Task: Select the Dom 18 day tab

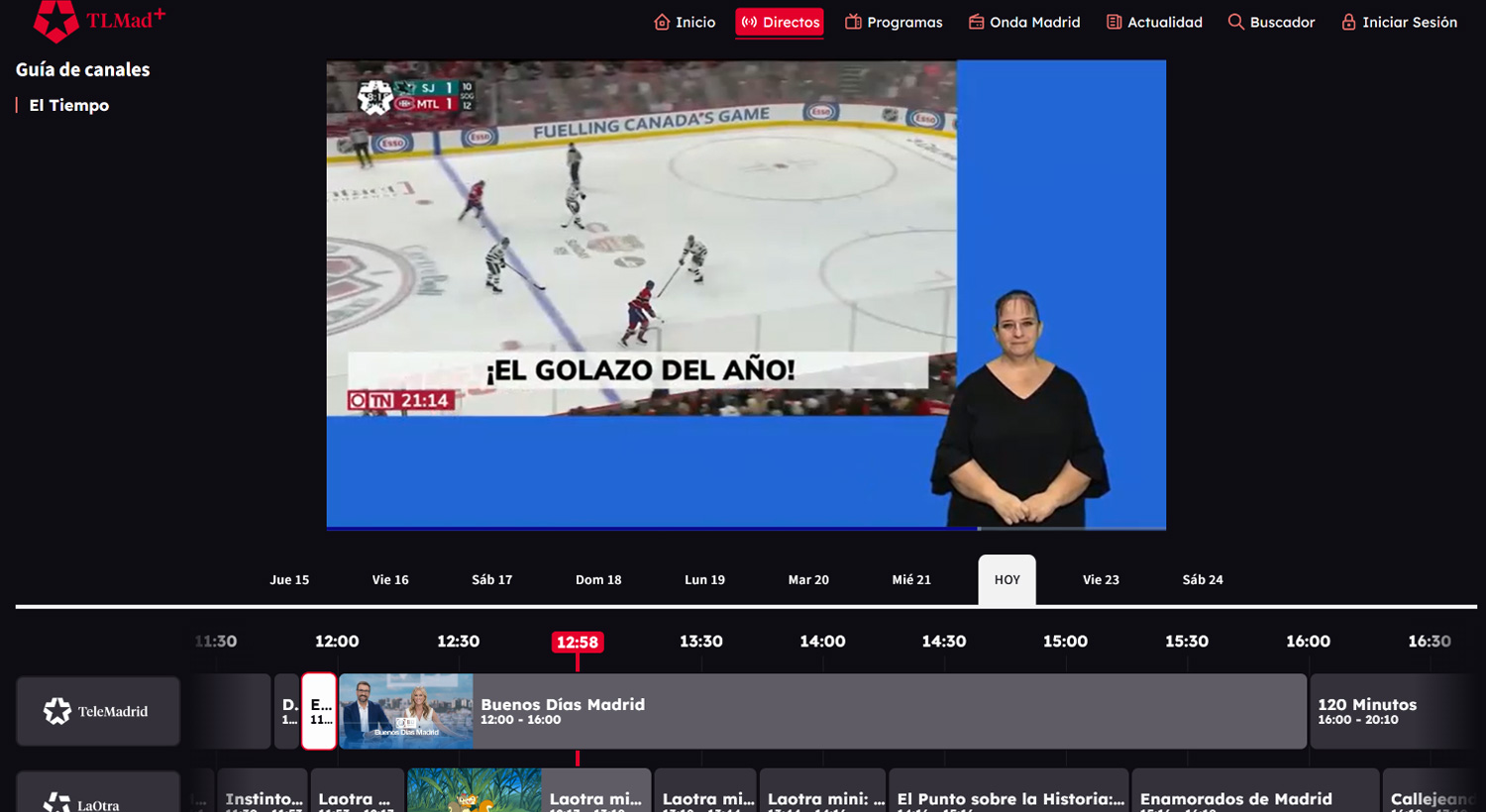Action: (x=598, y=580)
